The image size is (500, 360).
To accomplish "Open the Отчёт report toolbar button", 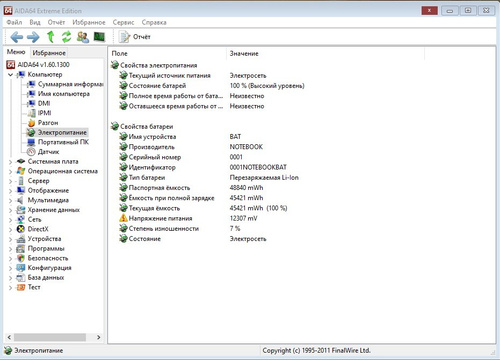I will [x=135, y=37].
